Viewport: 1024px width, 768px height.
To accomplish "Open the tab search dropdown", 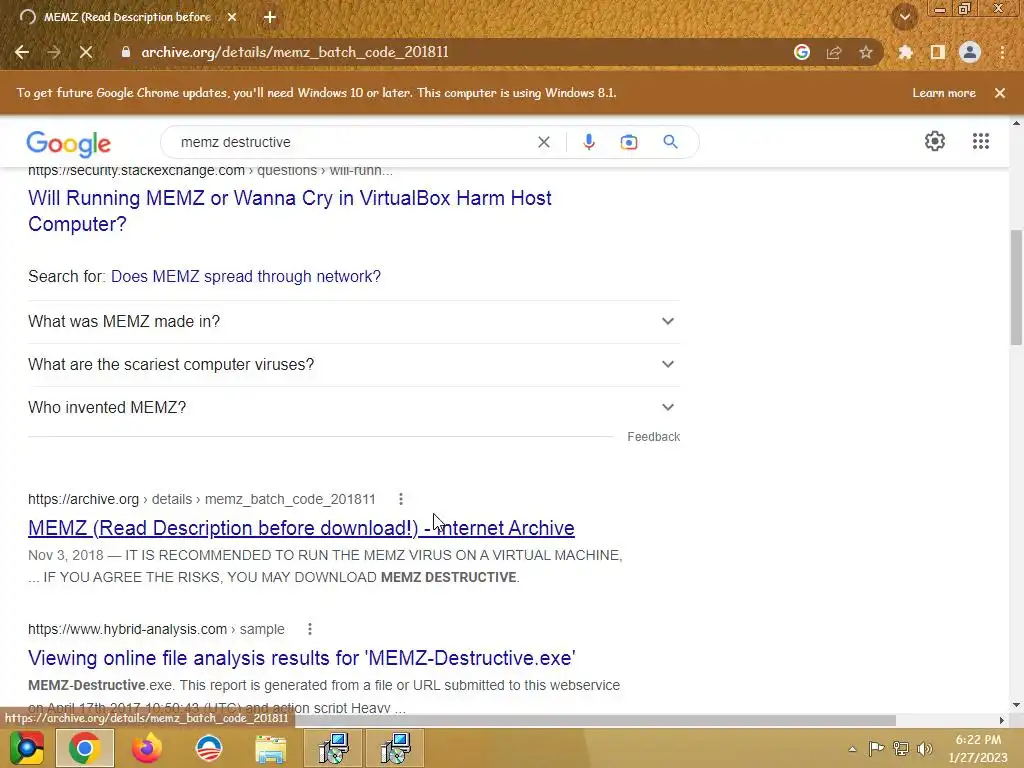I will click(905, 17).
